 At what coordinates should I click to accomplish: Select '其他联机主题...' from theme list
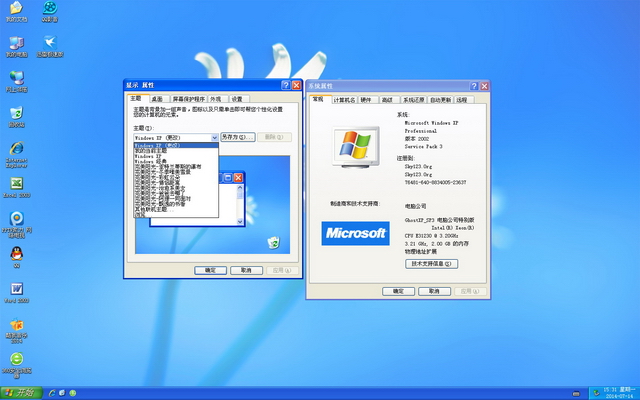pos(176,209)
